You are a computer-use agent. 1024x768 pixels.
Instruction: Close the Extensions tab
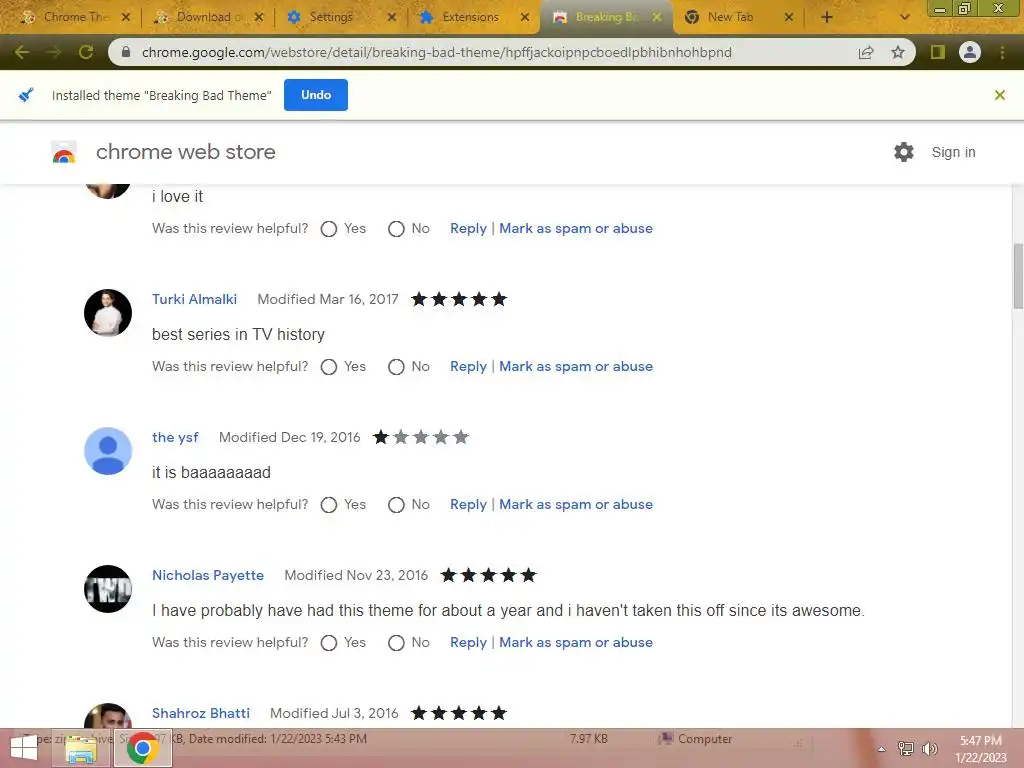tap(525, 17)
